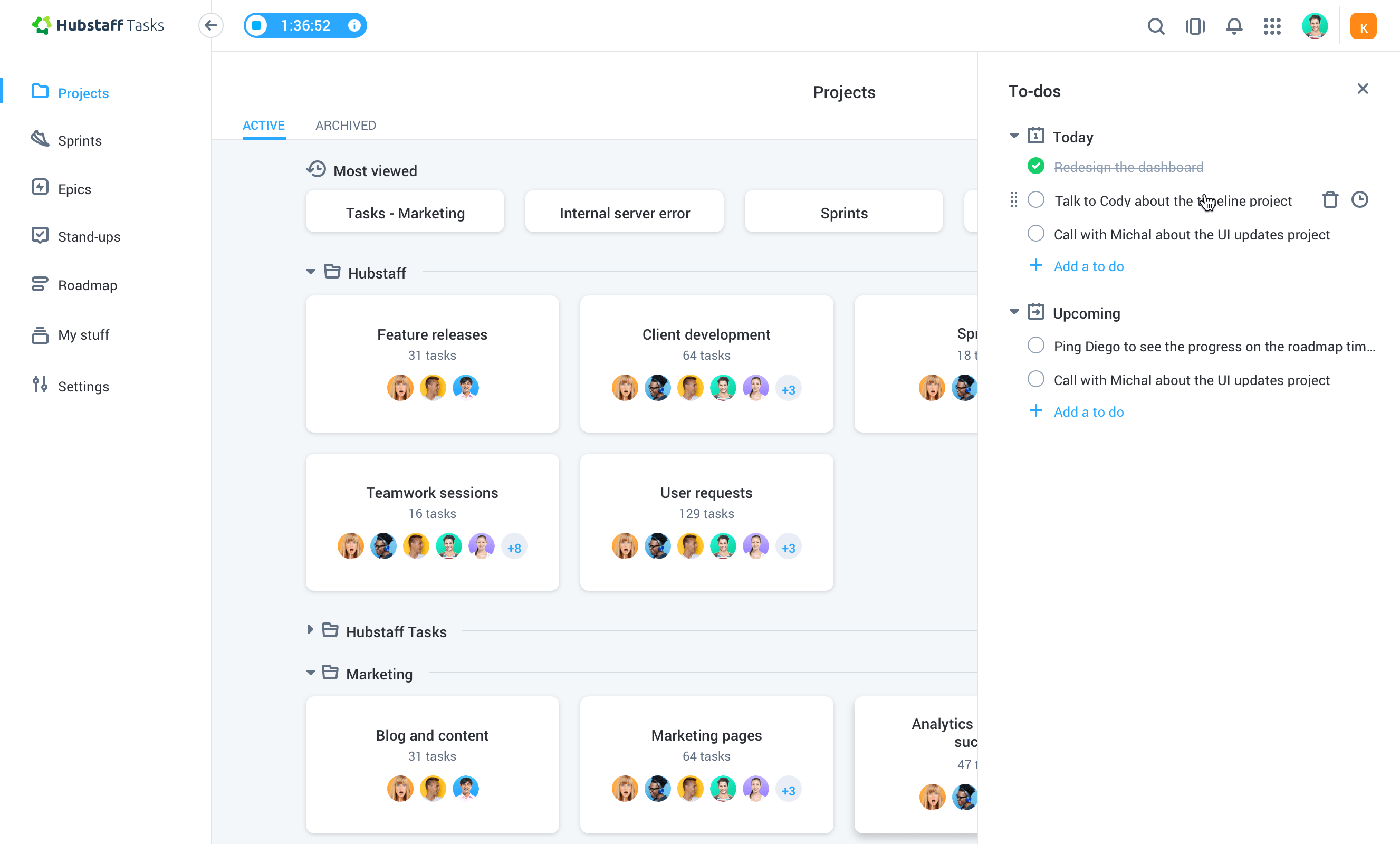Close the To-dos panel
Viewport: 1400px width, 844px height.
point(1363,89)
